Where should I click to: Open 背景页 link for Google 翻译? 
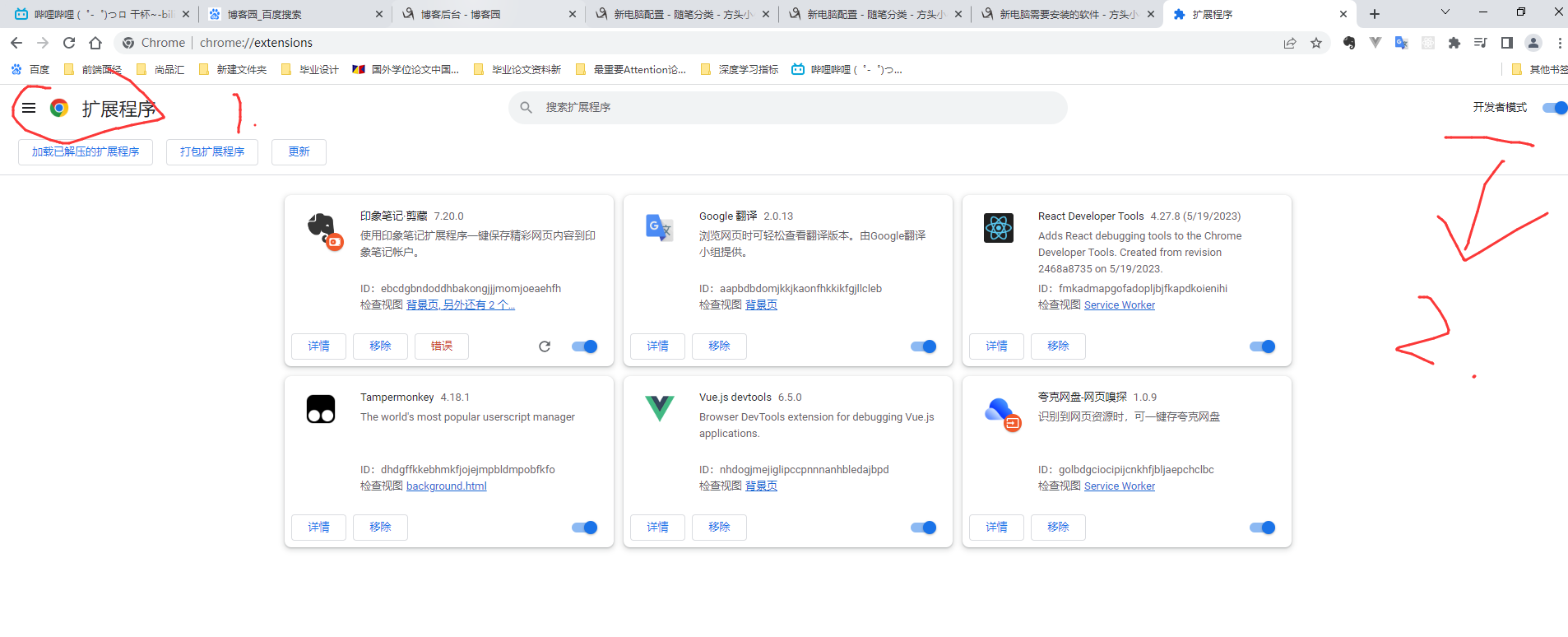click(x=761, y=305)
